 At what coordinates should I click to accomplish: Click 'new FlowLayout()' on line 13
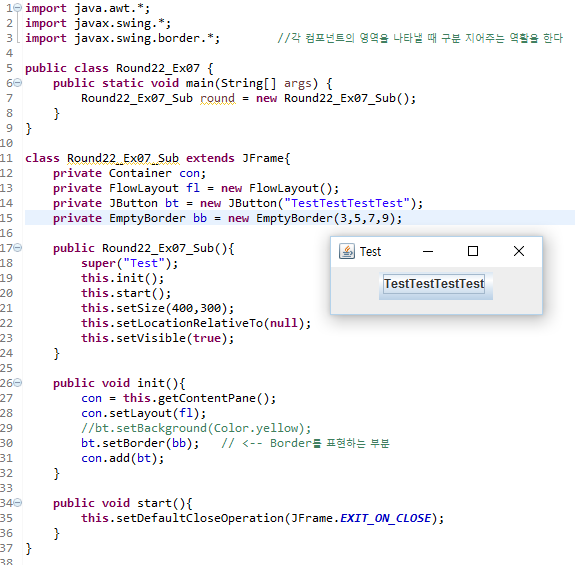pos(277,188)
